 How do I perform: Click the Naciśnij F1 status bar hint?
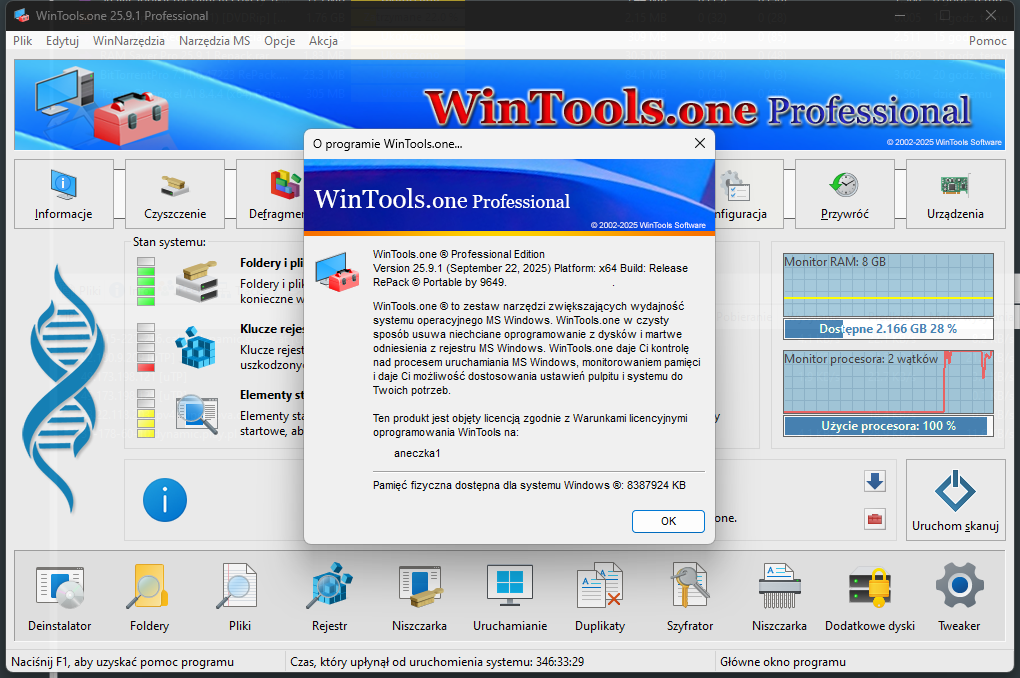122,662
